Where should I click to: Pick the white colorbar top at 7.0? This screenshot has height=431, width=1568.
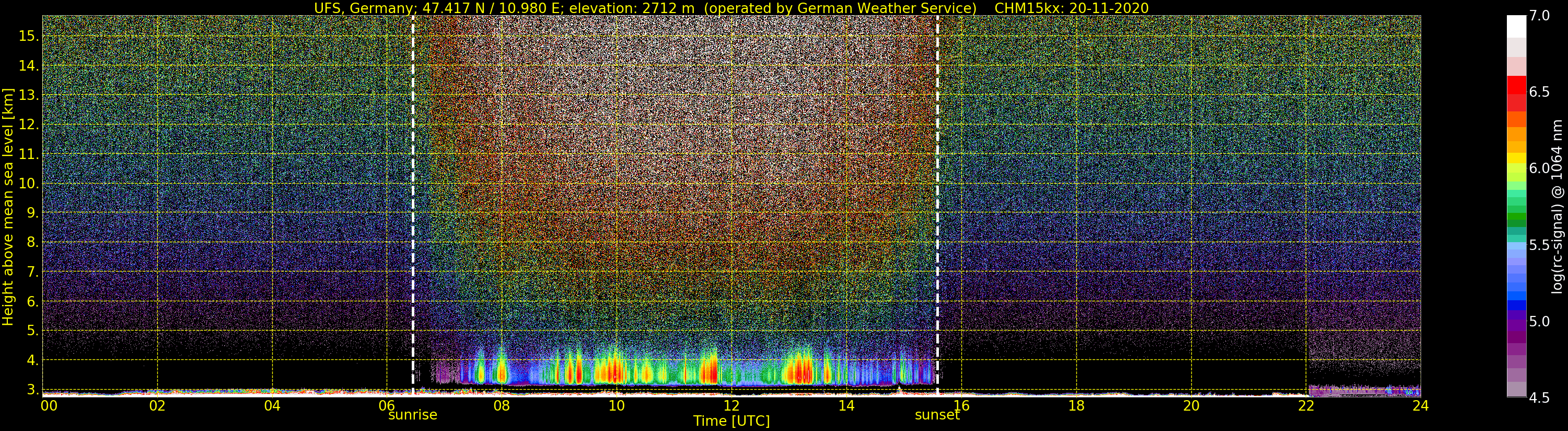(1516, 26)
